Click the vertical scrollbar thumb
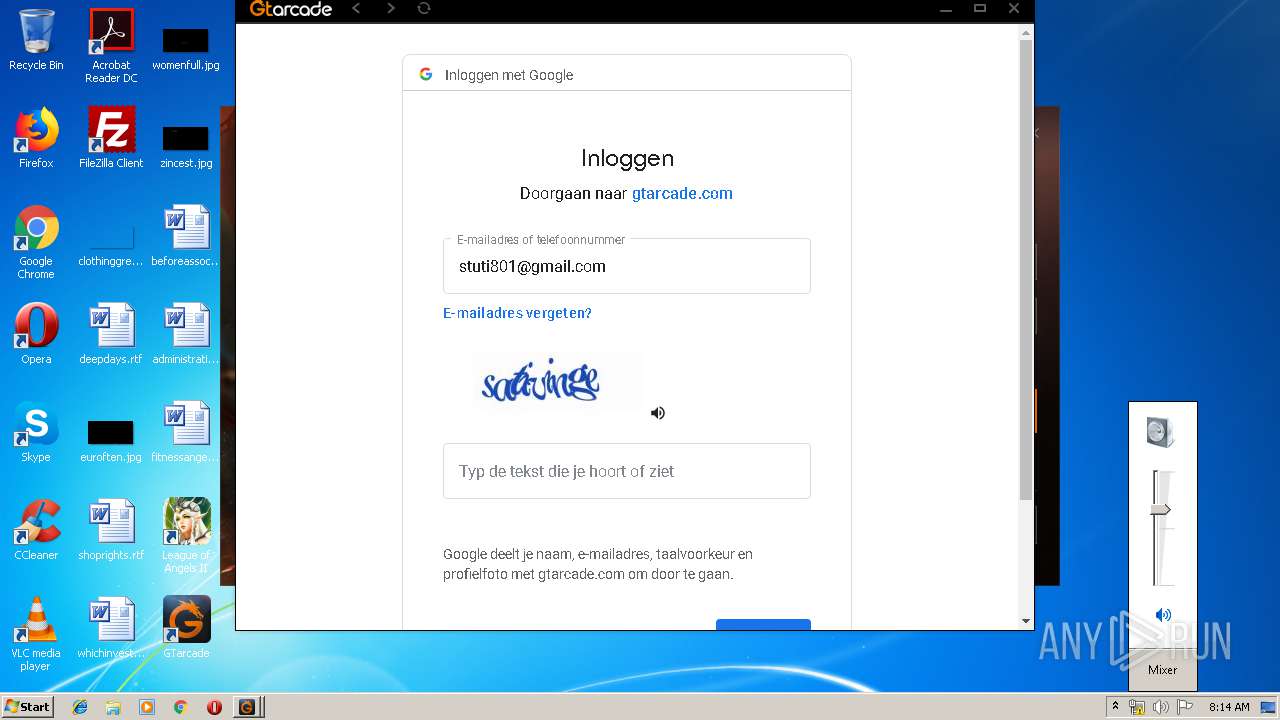 pyautogui.click(x=1025, y=270)
